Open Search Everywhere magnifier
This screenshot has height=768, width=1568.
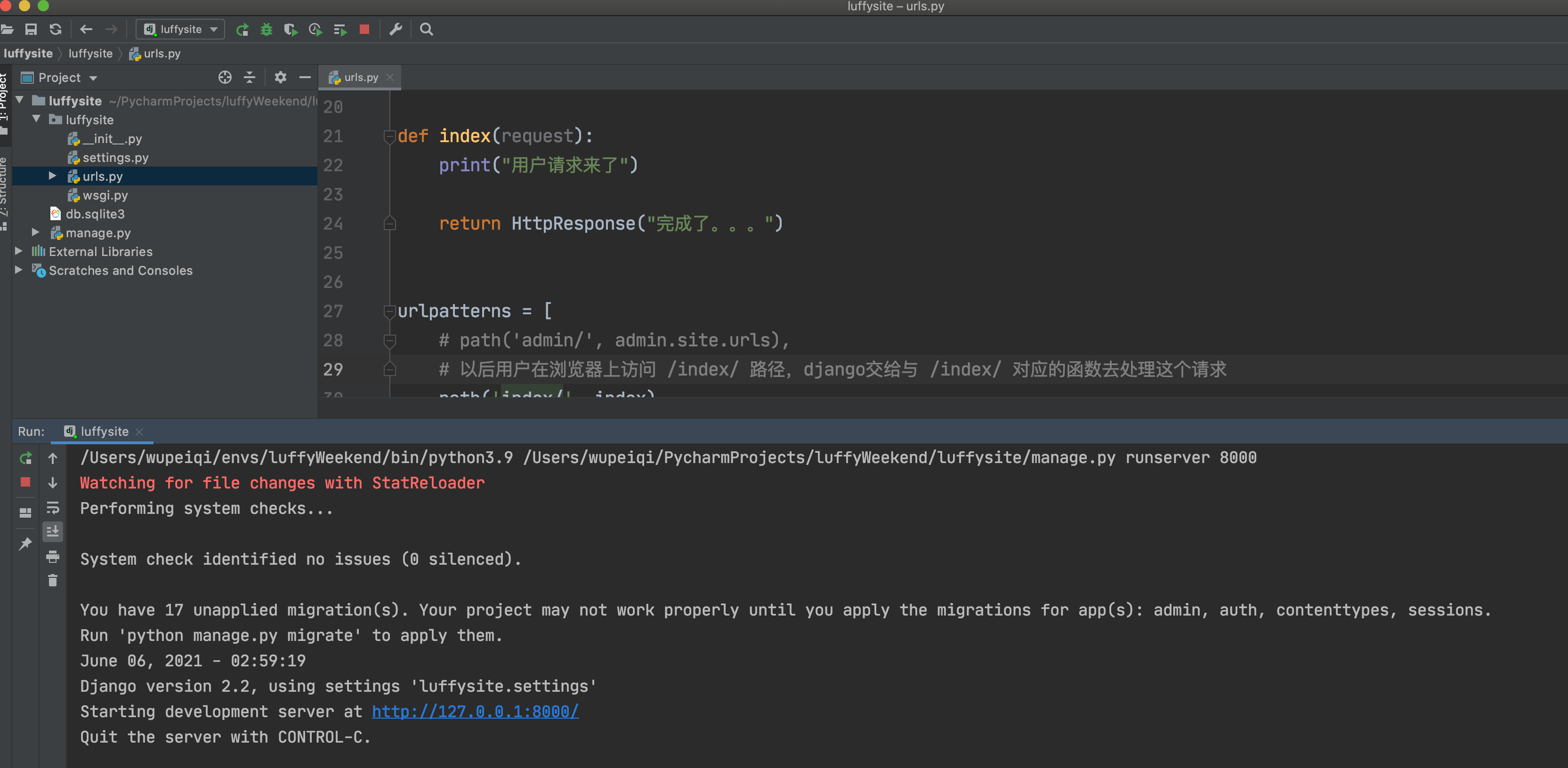427,29
